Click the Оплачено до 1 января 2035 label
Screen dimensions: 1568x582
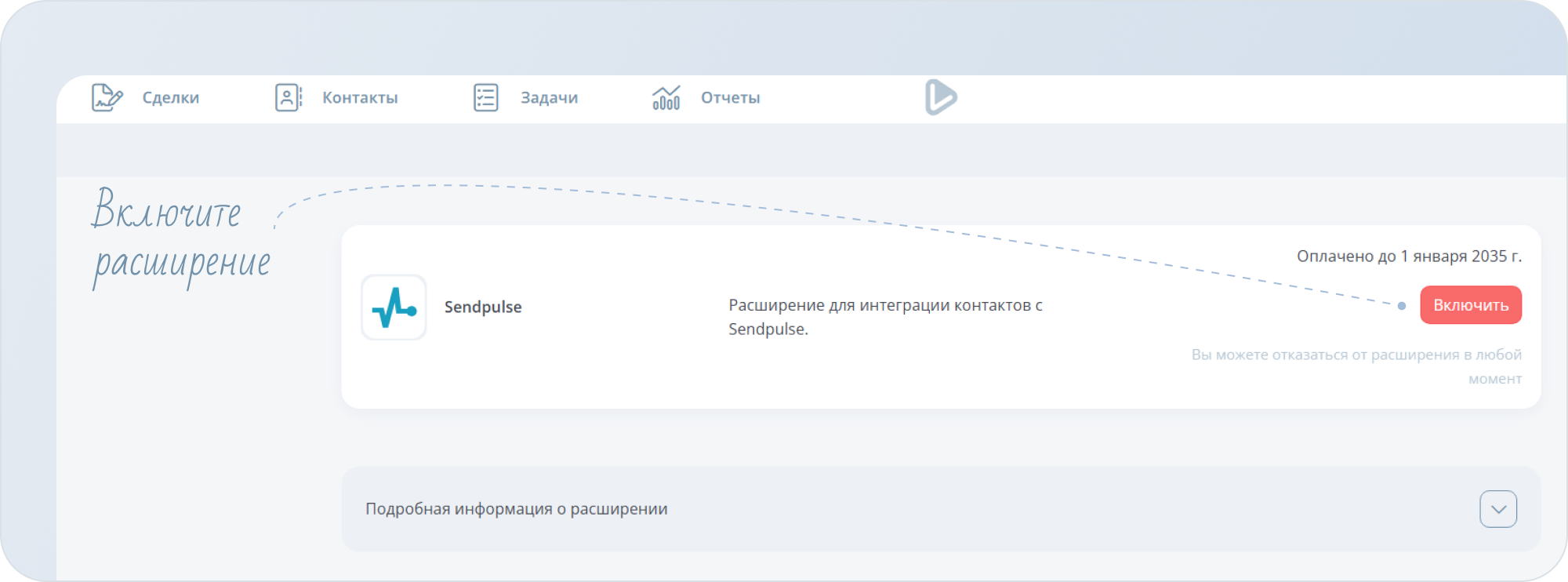point(1409,256)
